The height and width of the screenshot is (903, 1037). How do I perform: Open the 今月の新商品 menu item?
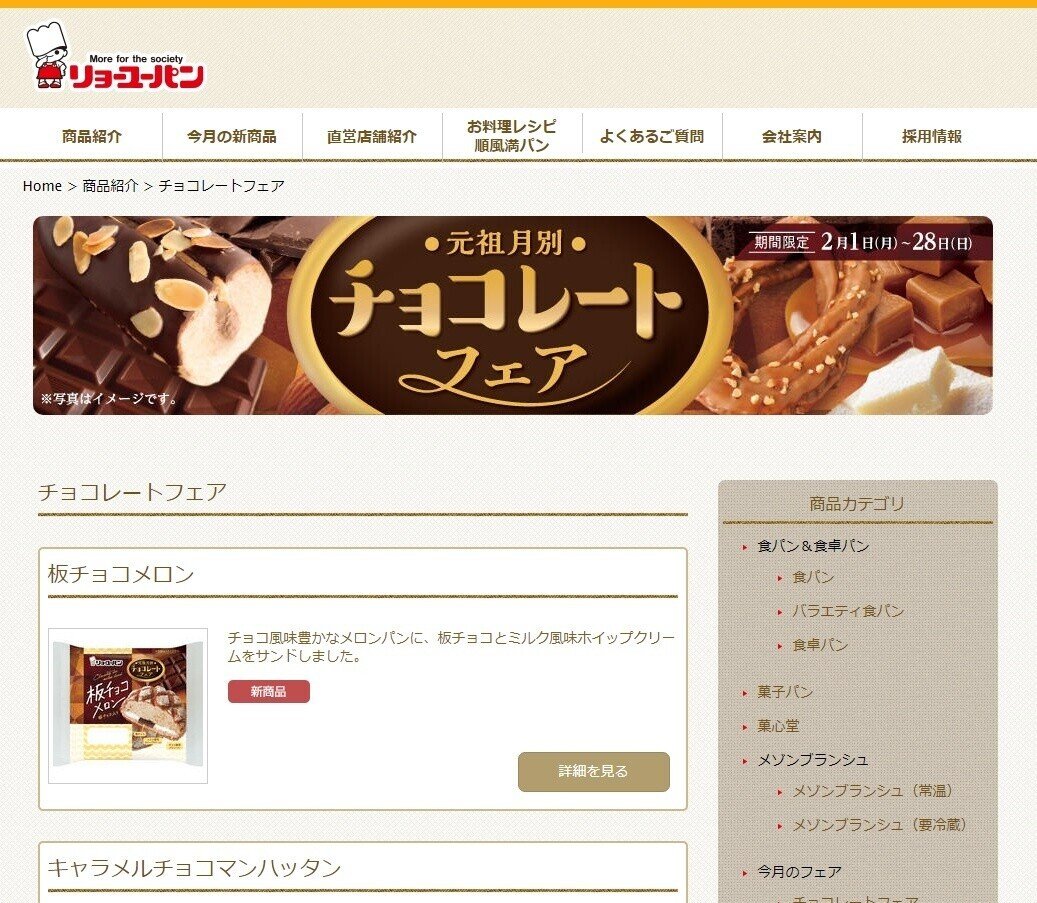tap(232, 136)
